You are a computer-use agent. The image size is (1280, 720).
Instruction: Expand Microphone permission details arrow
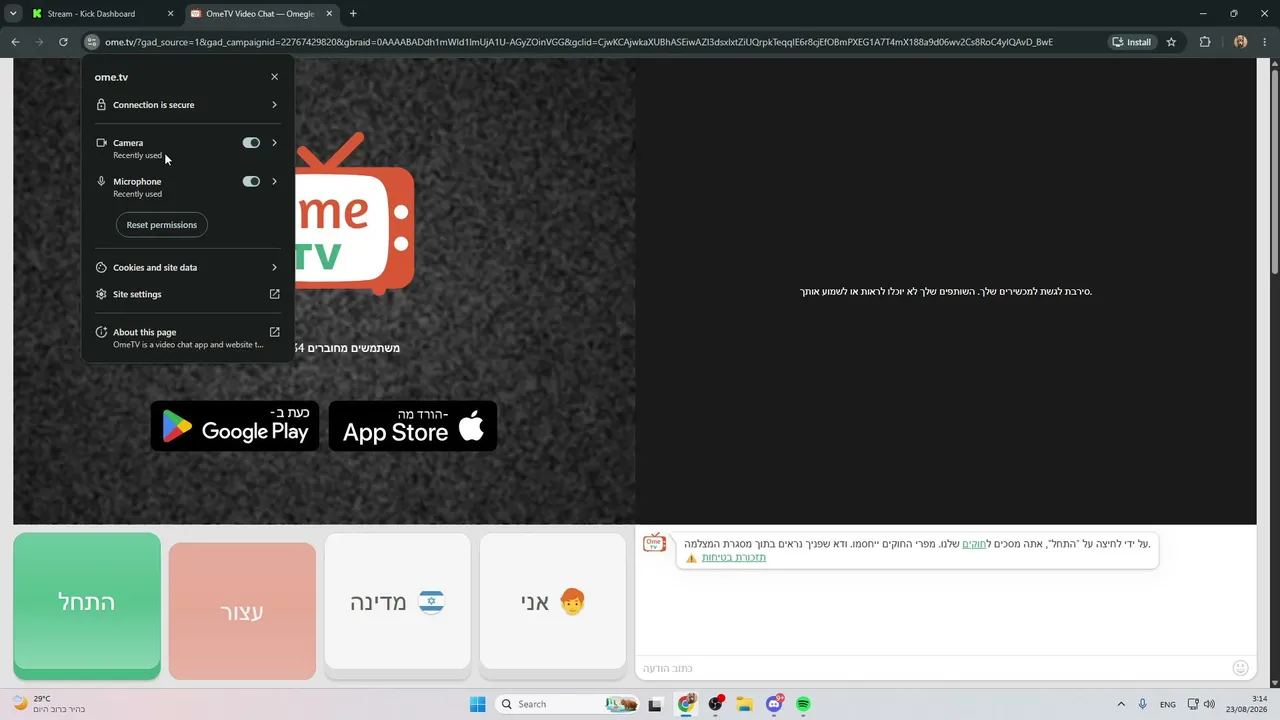274,182
